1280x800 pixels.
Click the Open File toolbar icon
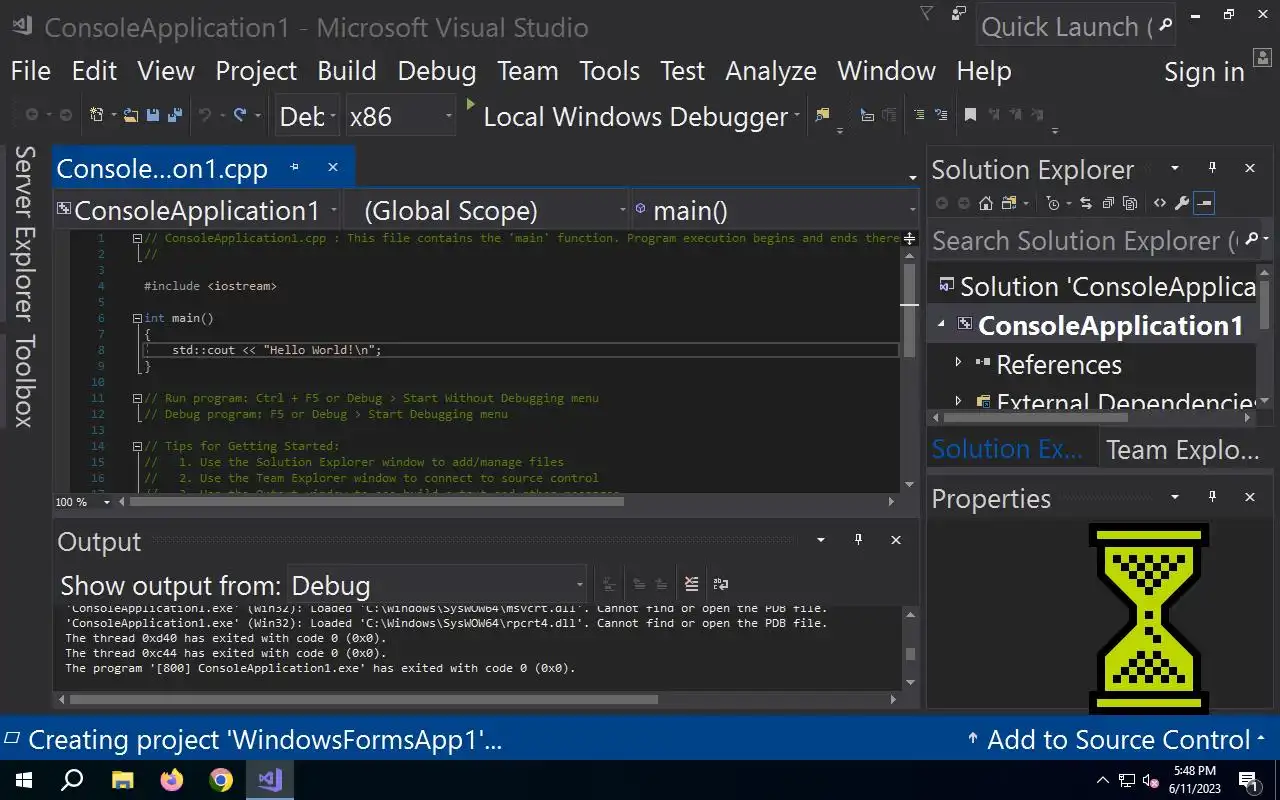click(130, 116)
